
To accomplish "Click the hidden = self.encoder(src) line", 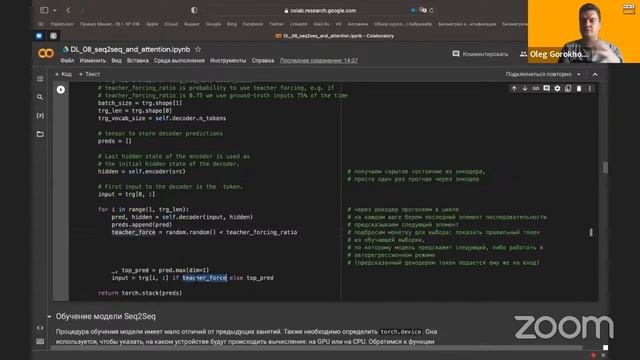I will tap(142, 171).
